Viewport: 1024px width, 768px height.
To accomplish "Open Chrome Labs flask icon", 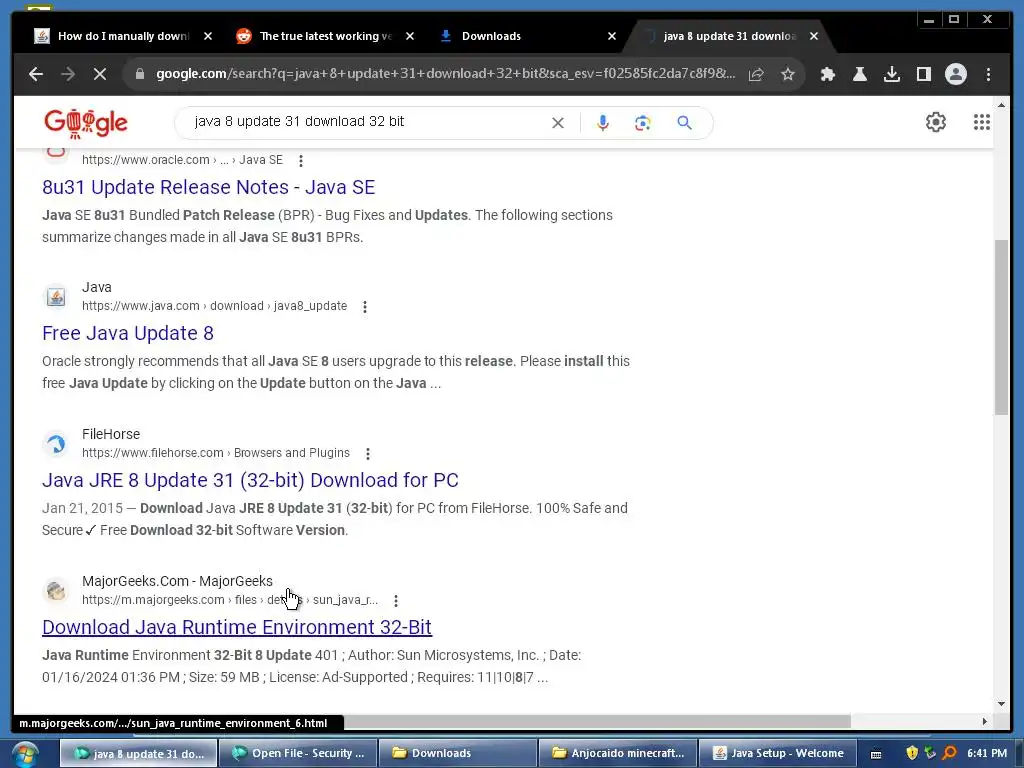I will [x=860, y=74].
